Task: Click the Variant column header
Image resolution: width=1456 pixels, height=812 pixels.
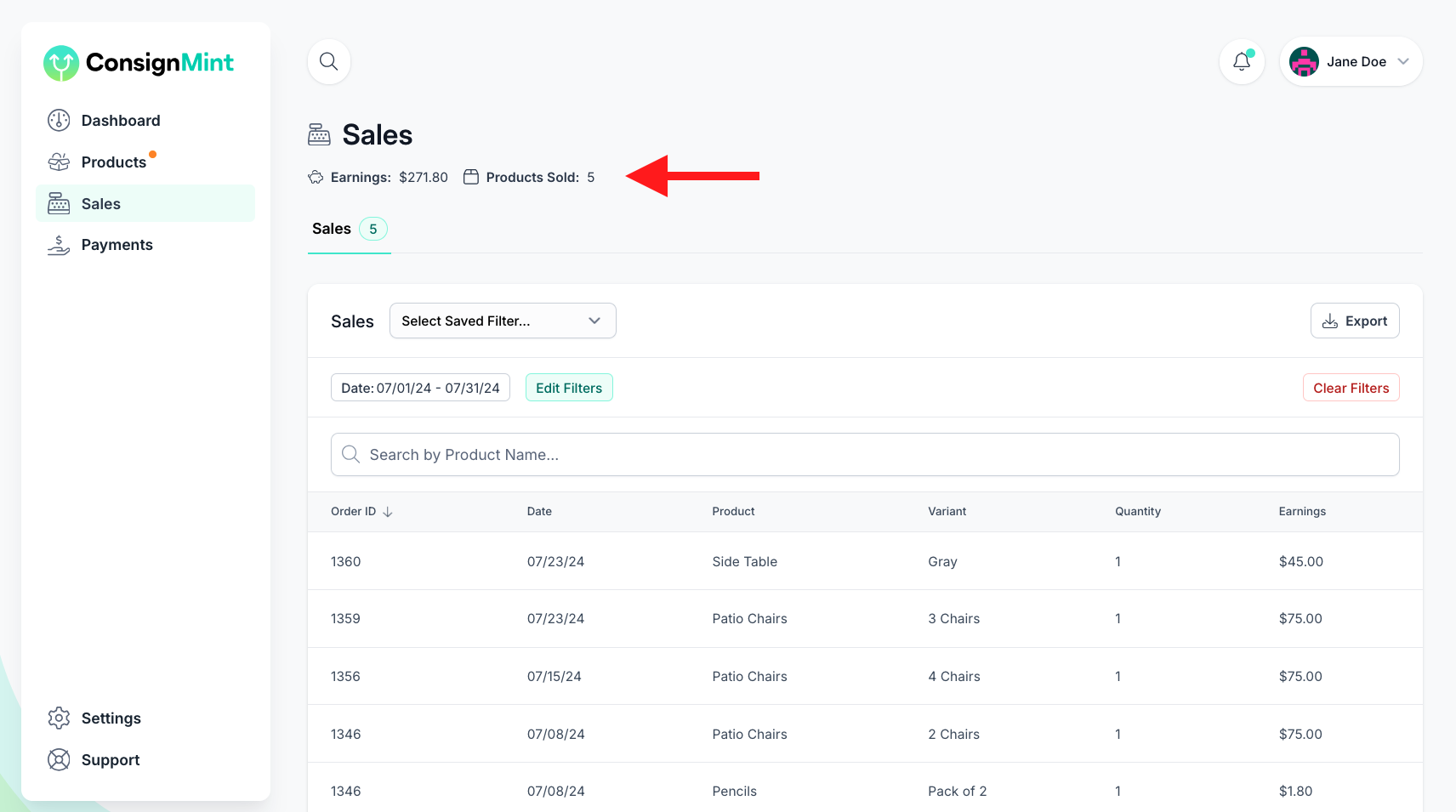Action: (x=947, y=511)
